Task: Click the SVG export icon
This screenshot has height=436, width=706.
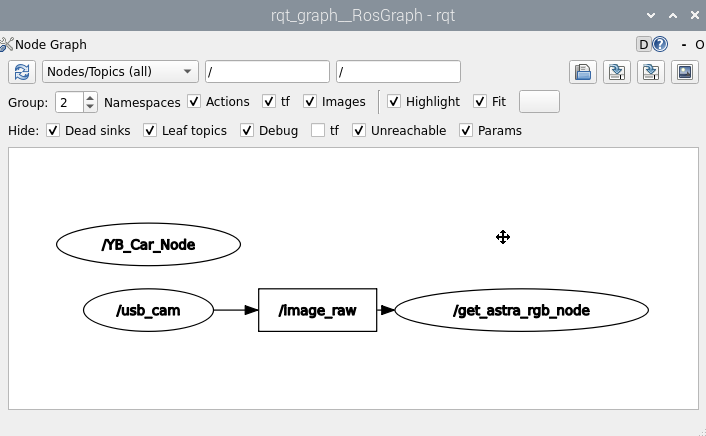Action: [651, 72]
